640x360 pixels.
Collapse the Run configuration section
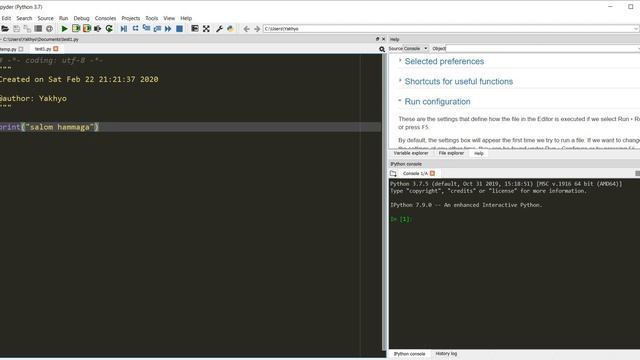pos(400,100)
